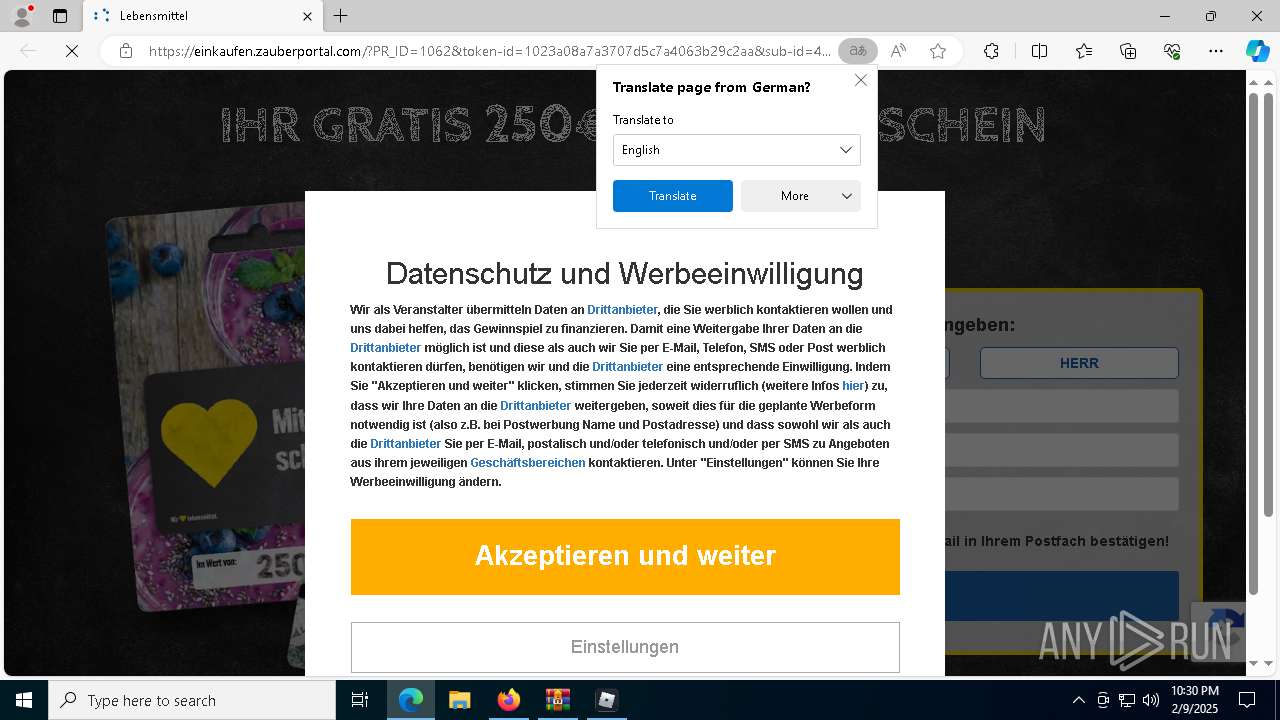Viewport: 1280px width, 720px height.
Task: Stop loading the page
Action: point(72,51)
